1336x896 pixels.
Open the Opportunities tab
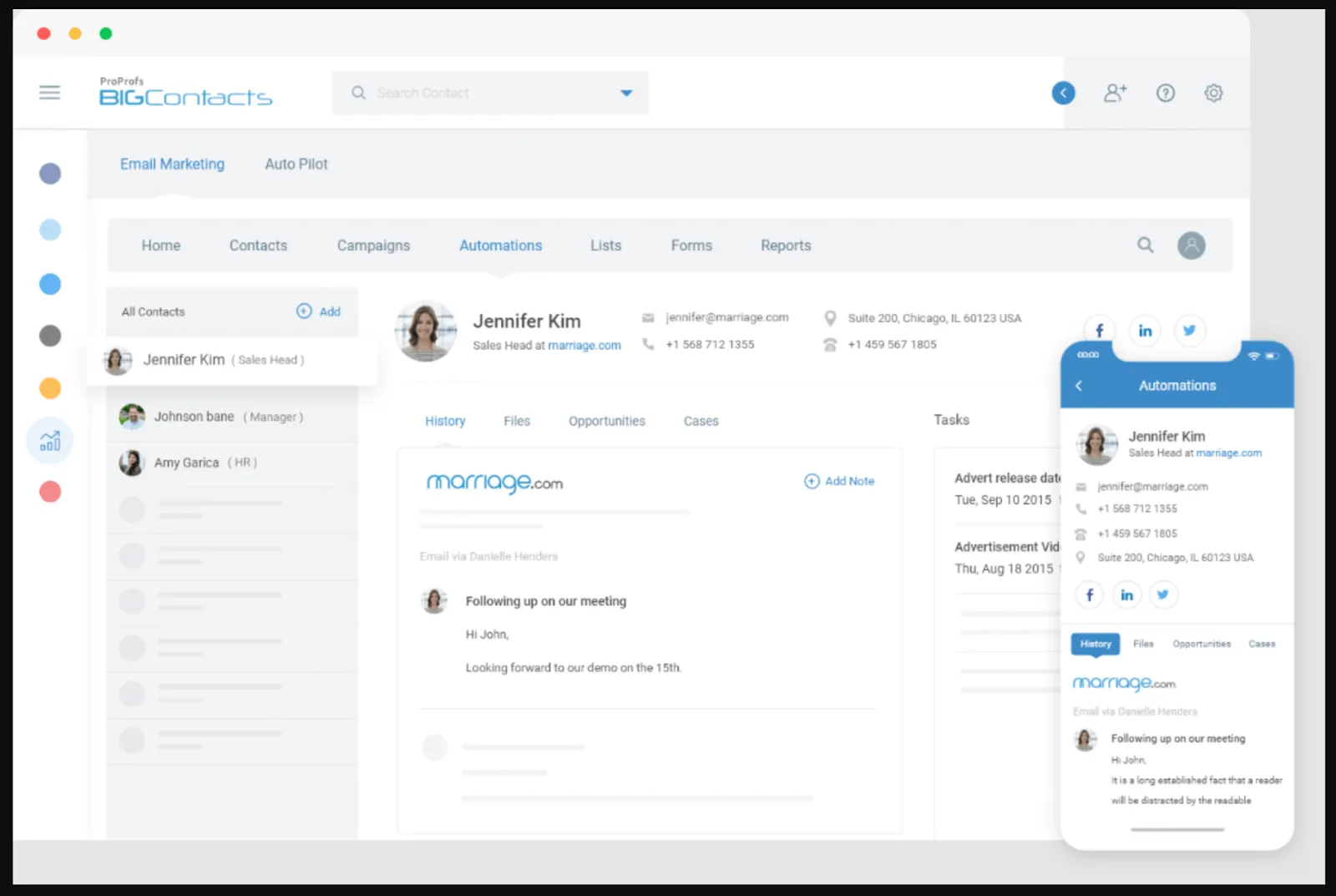point(606,421)
